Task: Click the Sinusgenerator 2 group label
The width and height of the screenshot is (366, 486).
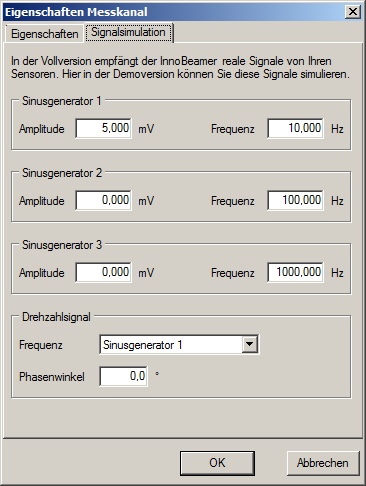Action: (62, 173)
